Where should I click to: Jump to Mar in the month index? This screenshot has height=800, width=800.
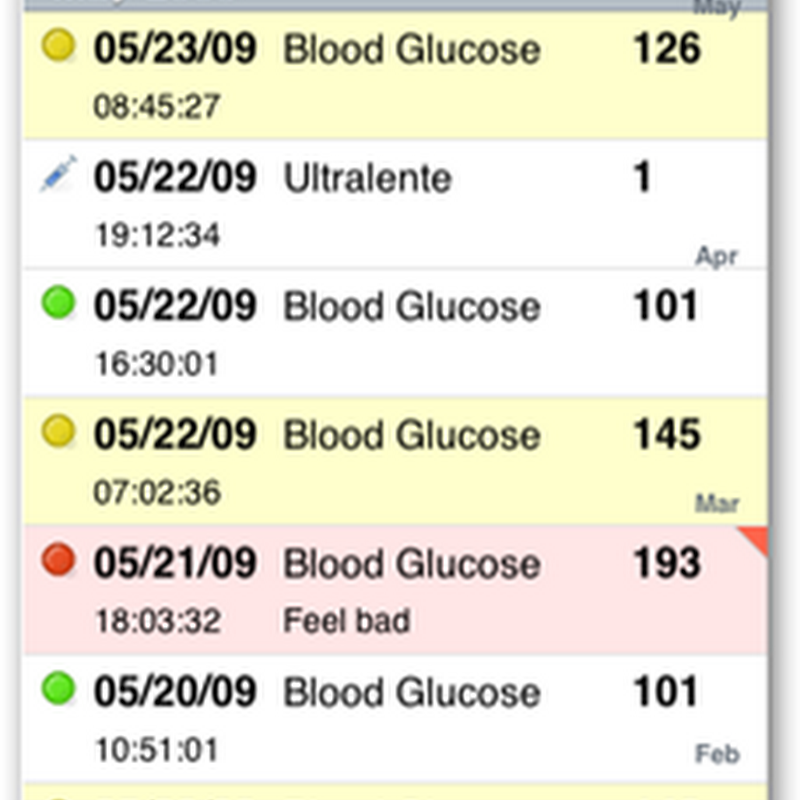click(716, 503)
